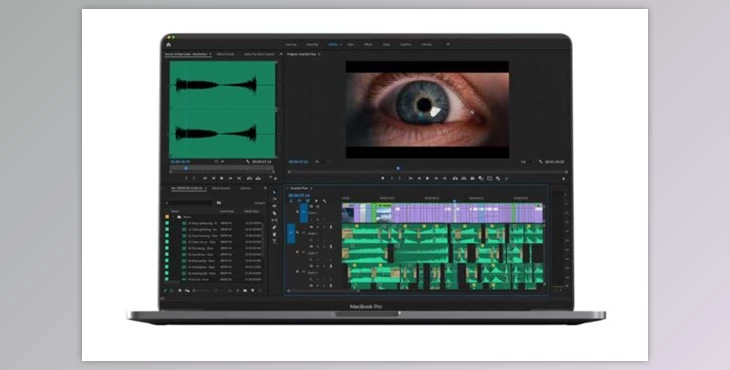Select the Slip tool

[275, 220]
